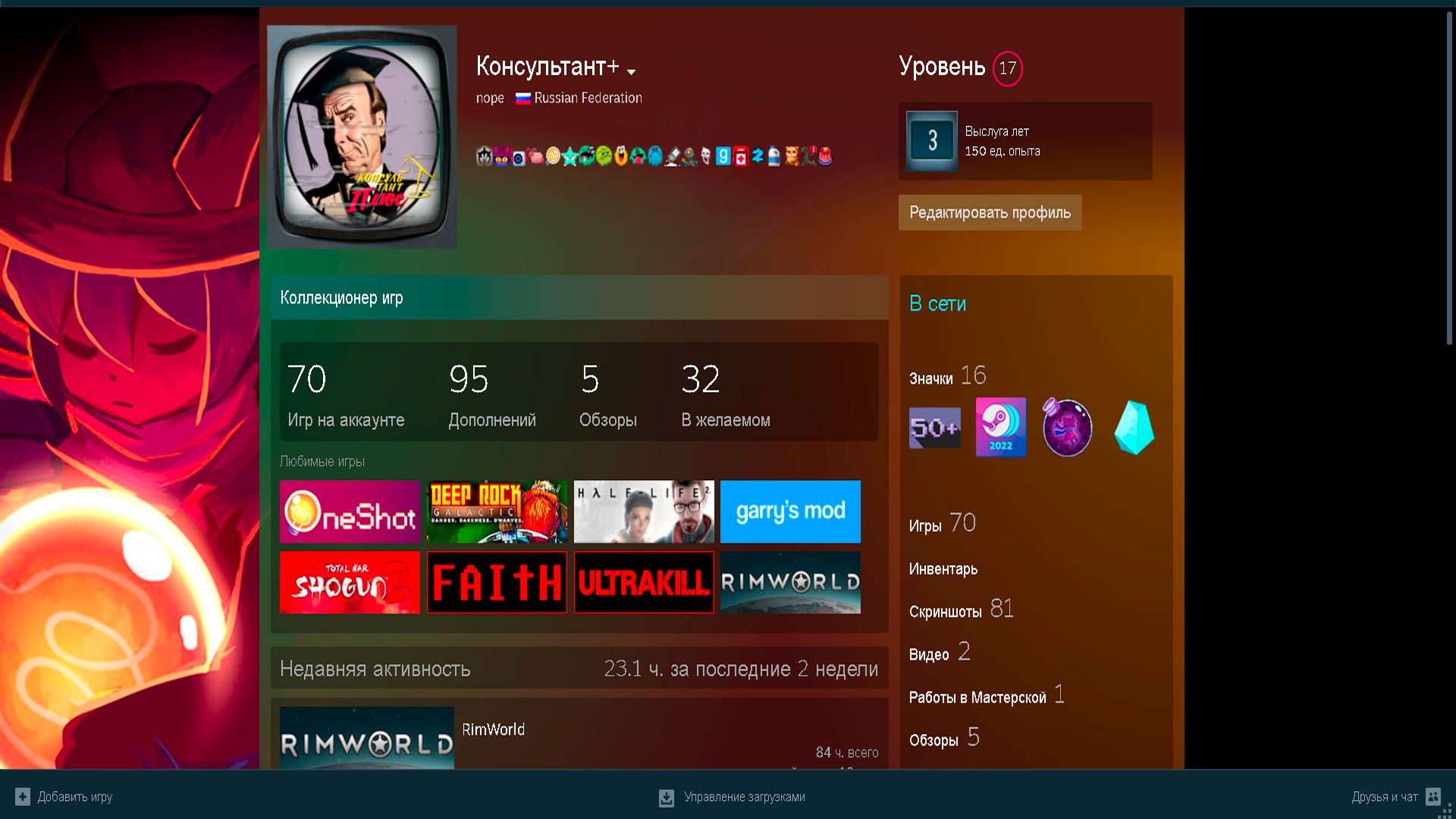Open the Total War Shogun 2 thumbnail
Screen dimensions: 1456x819
pyautogui.click(x=350, y=582)
